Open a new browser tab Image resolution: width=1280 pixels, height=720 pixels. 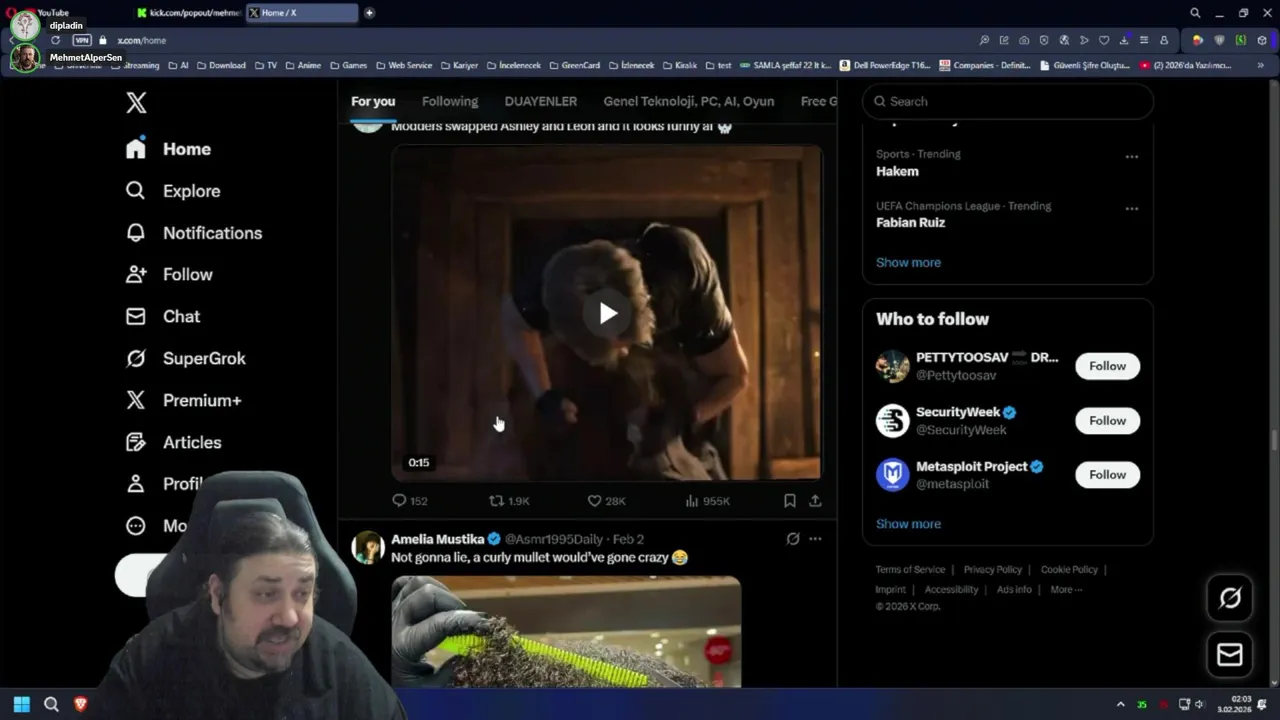(x=369, y=13)
